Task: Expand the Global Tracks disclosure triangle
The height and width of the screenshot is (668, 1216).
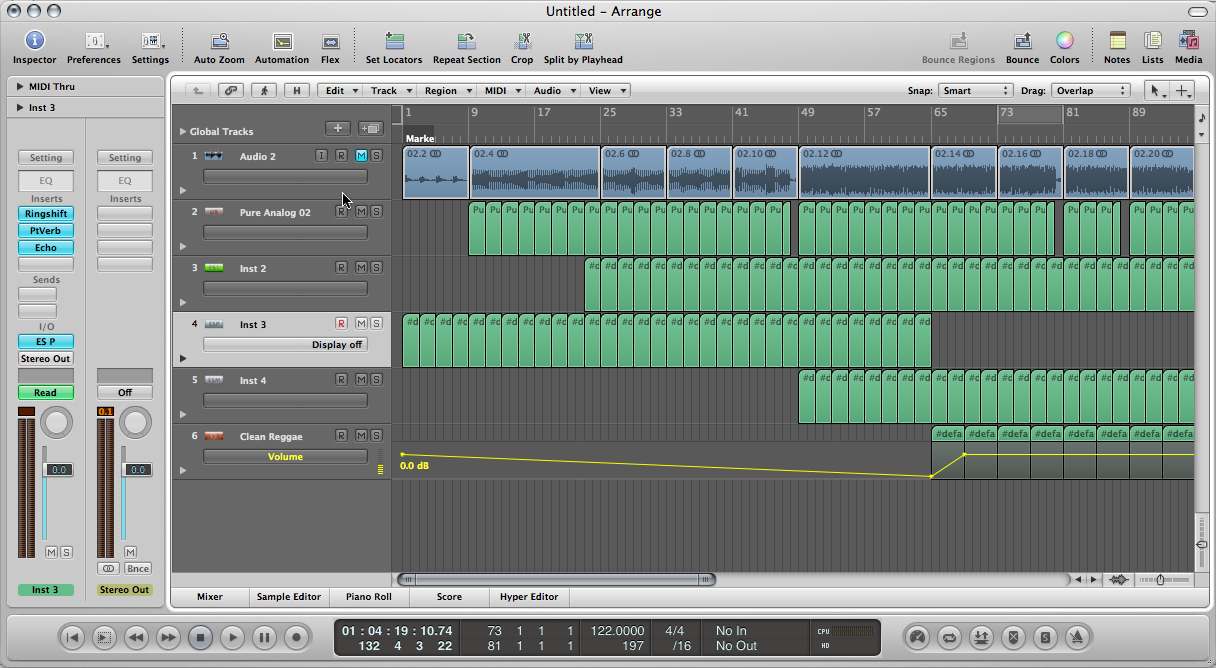Action: (x=182, y=131)
